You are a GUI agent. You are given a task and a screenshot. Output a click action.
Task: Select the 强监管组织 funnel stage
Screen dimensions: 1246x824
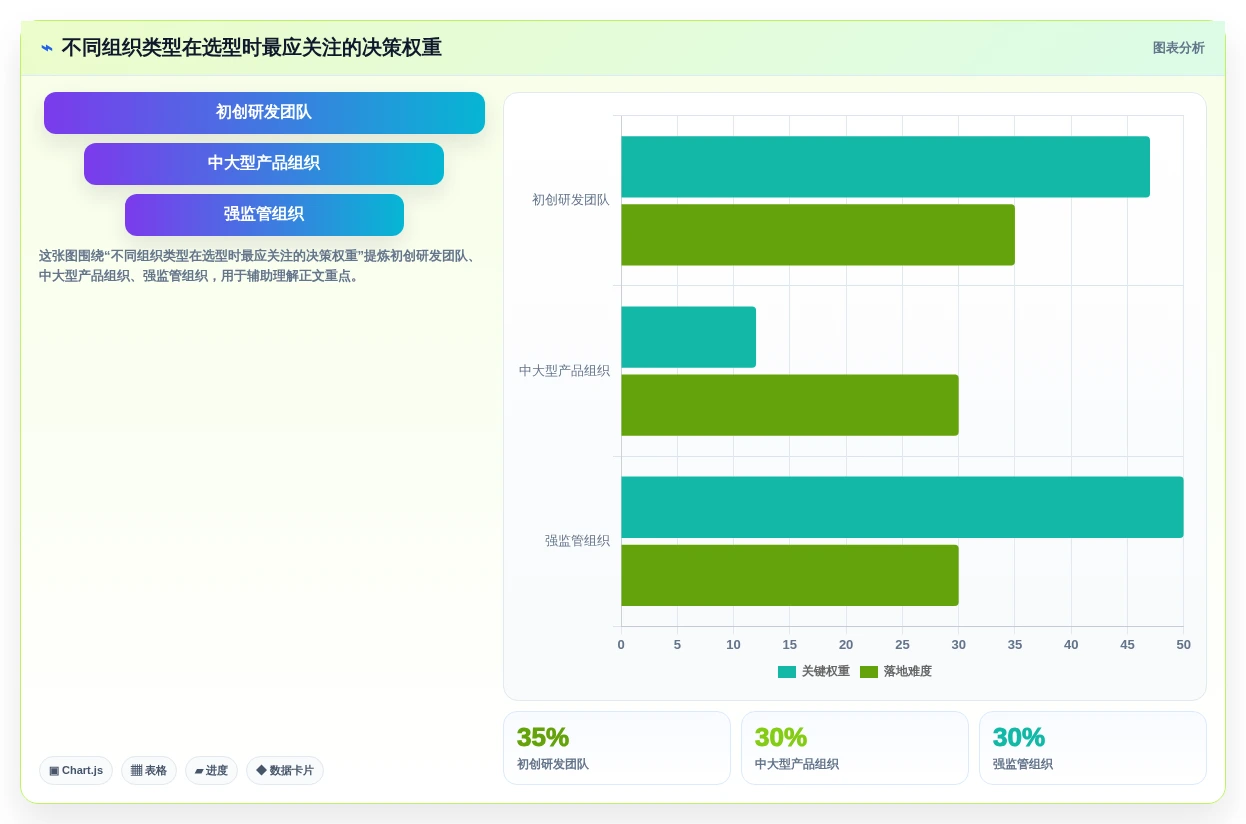click(x=264, y=215)
